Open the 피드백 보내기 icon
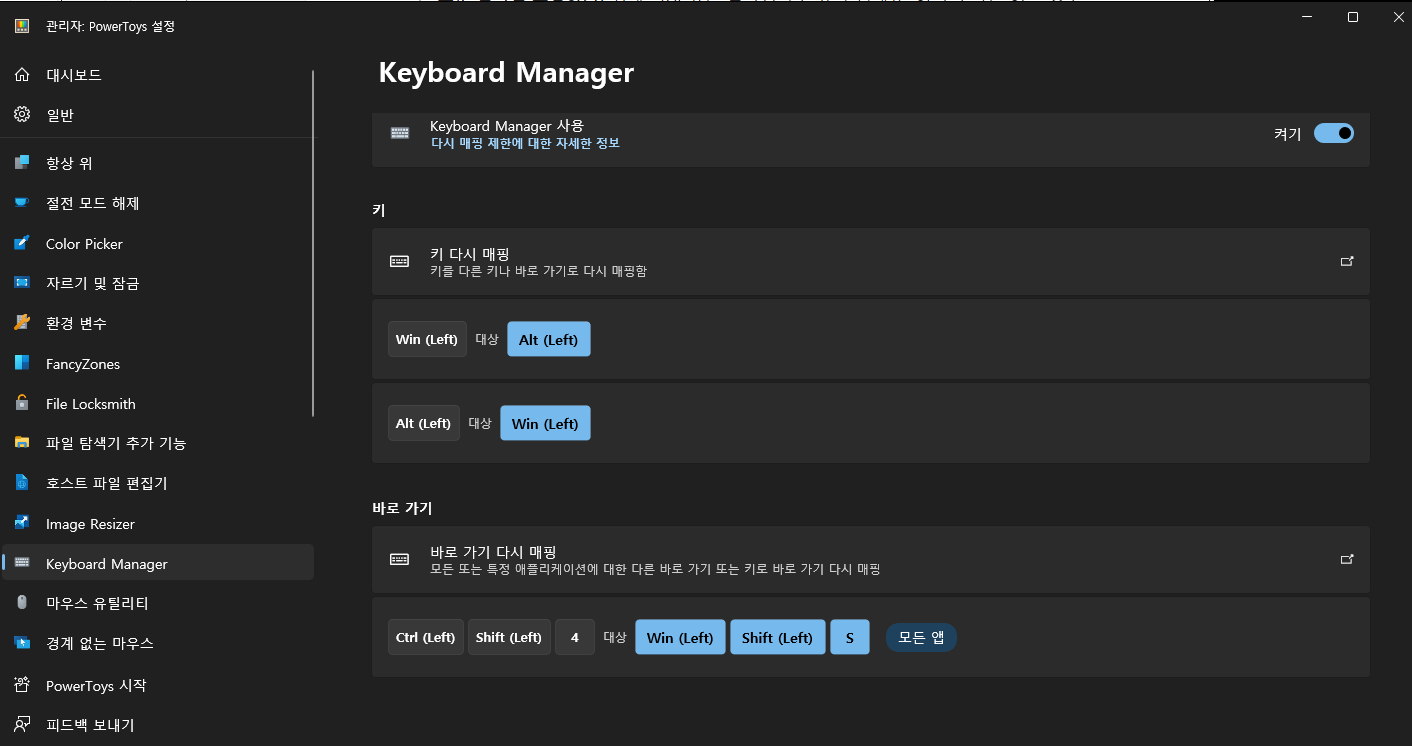Viewport: 1412px width, 746px height. click(x=22, y=725)
